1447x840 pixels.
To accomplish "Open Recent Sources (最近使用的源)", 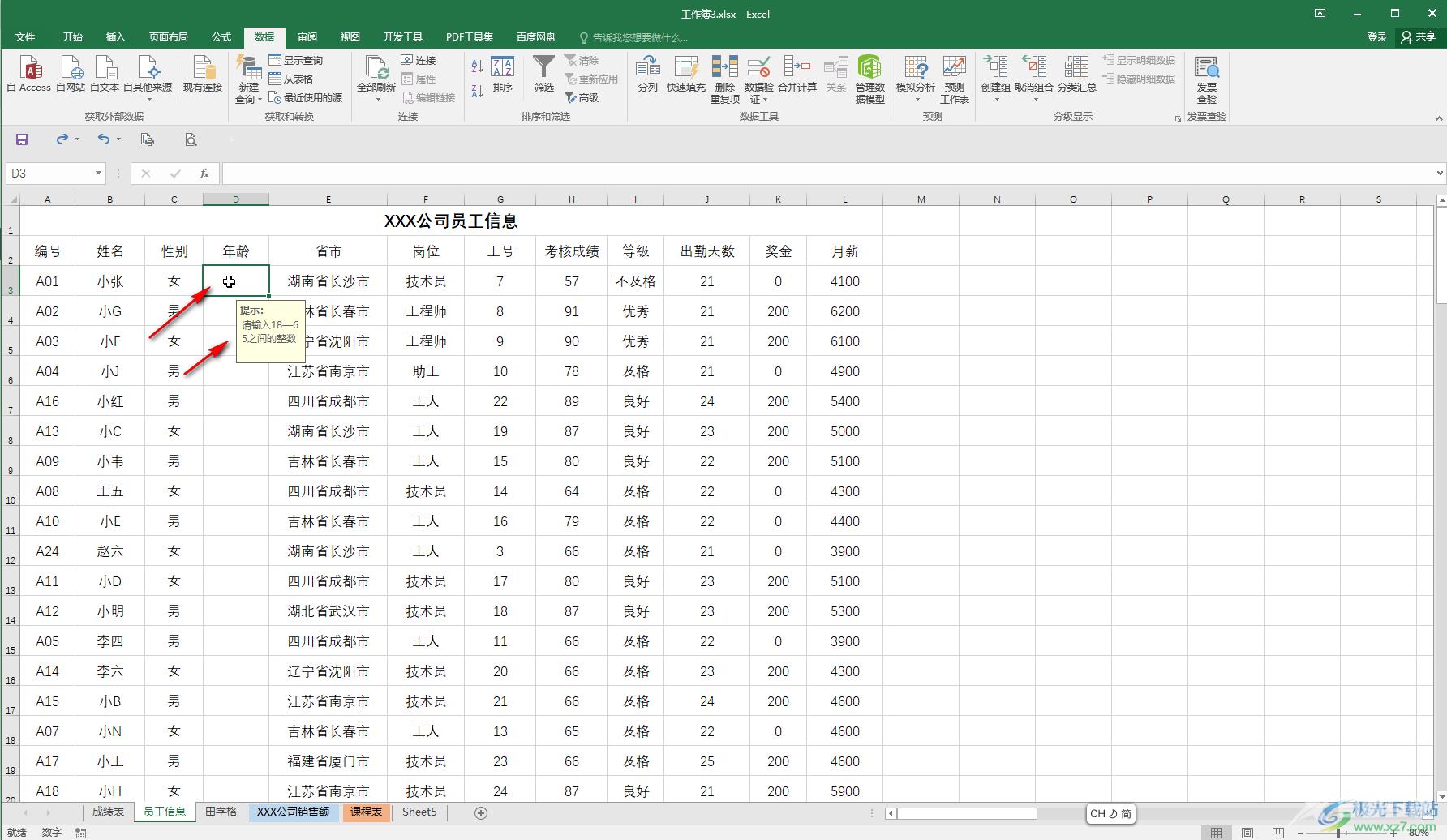I will [306, 97].
